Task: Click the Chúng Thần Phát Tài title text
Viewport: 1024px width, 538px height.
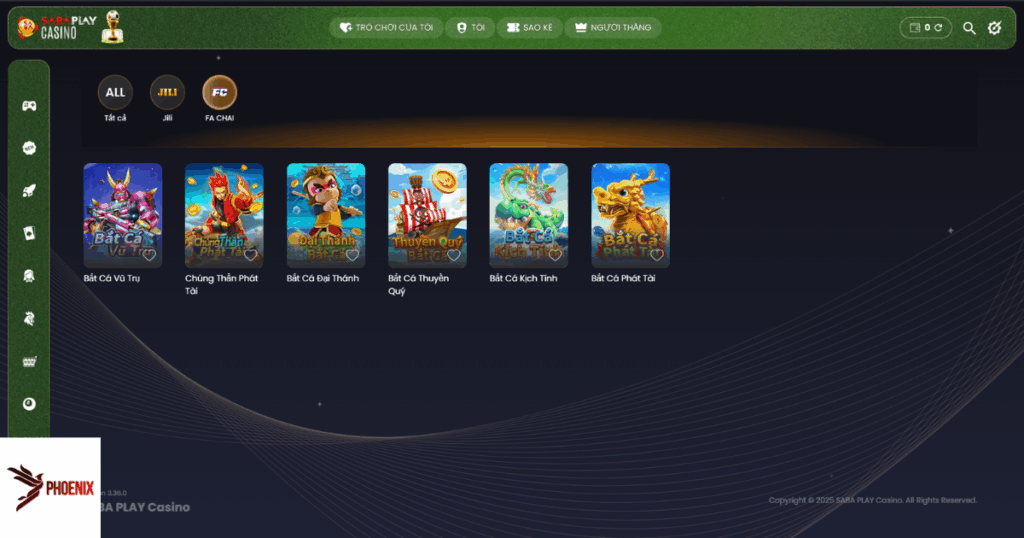Action: tap(221, 285)
